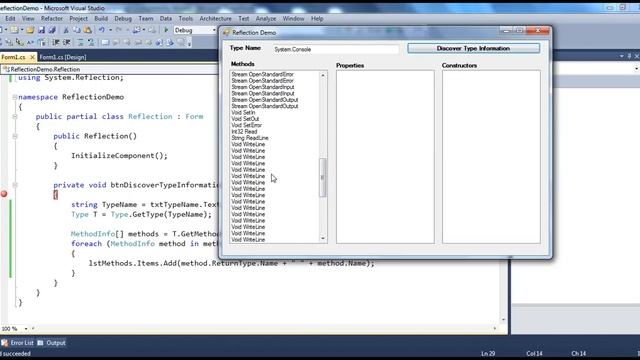Collapse btnDiscoverTypeInformation method block

[x=15, y=185]
